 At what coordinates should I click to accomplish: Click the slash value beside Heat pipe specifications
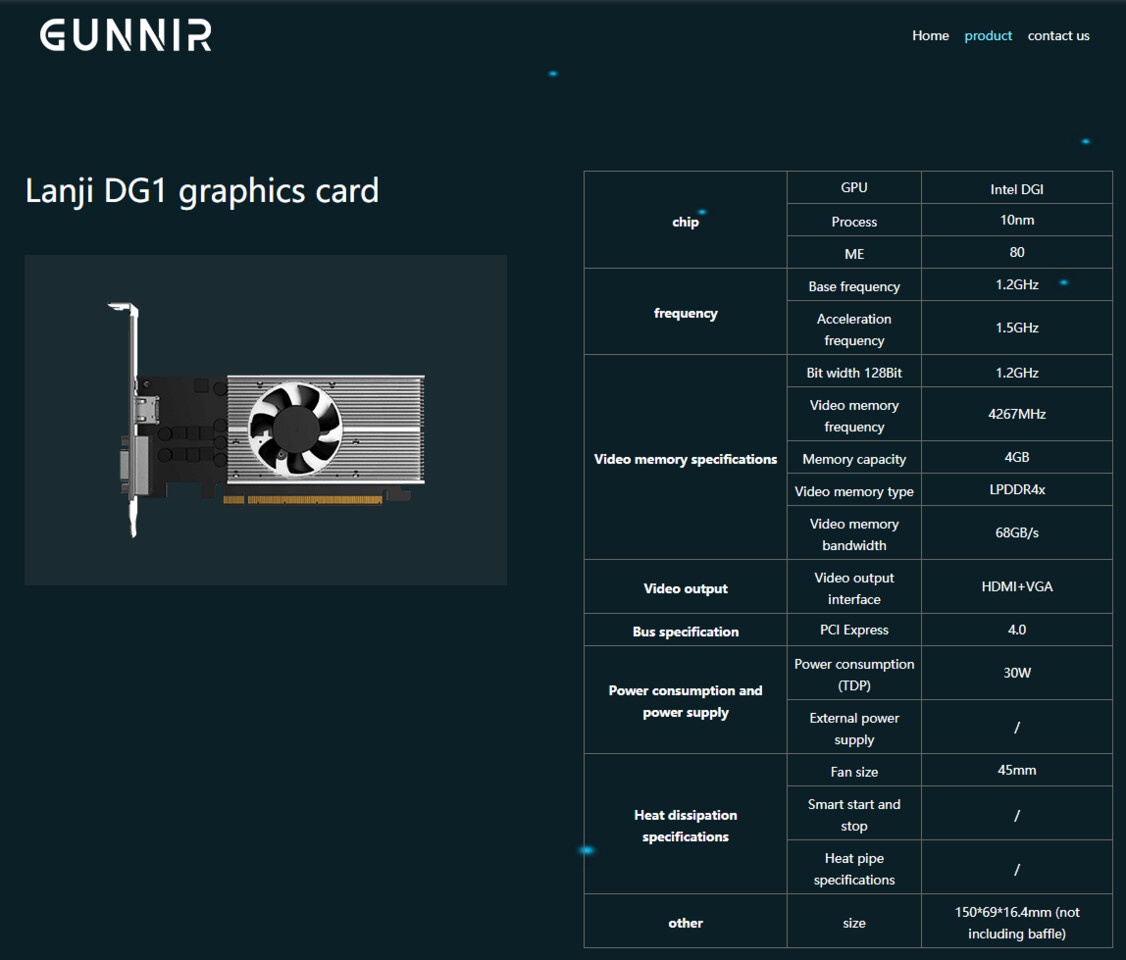coord(1017,867)
